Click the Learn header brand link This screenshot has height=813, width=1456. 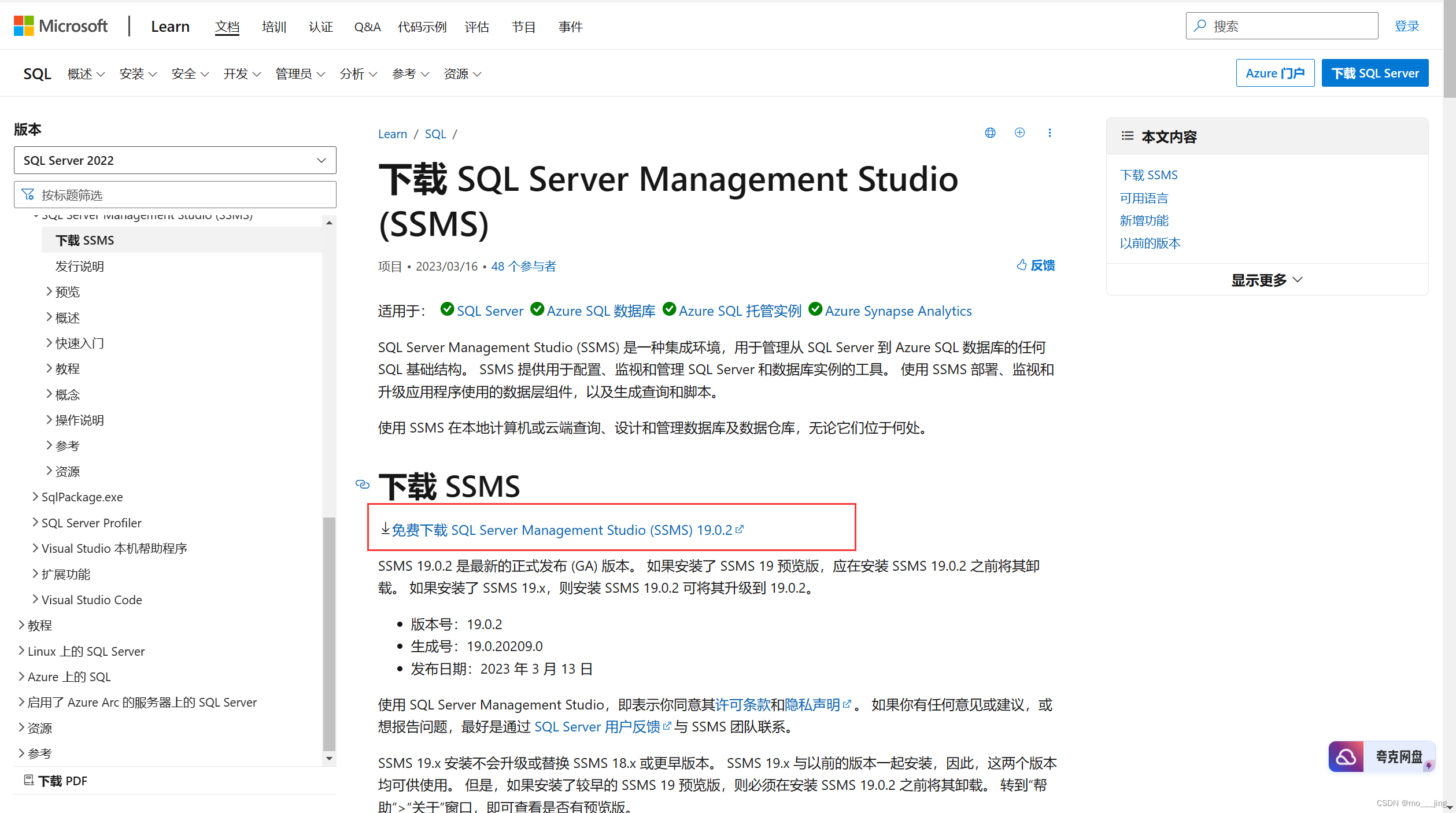(170, 26)
